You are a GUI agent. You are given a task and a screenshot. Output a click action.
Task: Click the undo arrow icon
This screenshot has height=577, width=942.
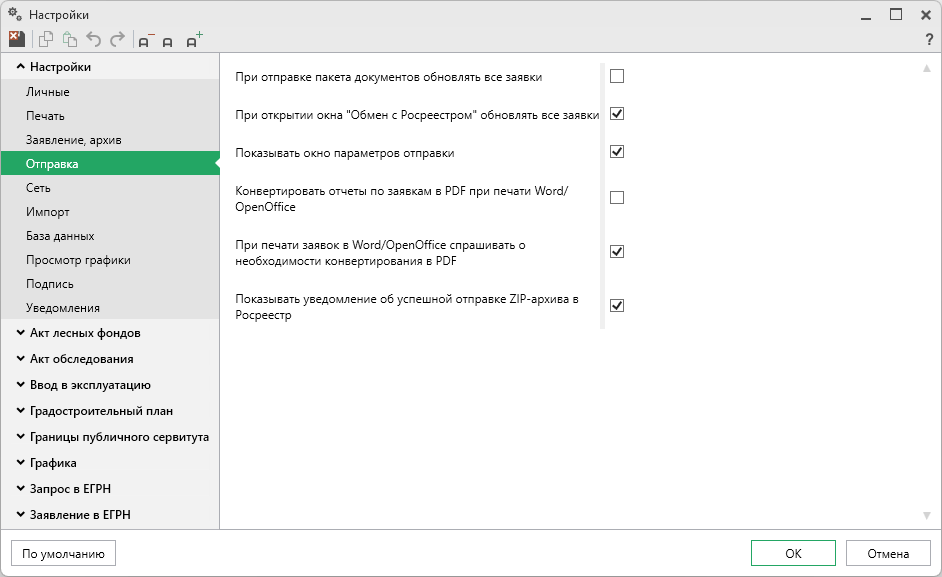(x=94, y=40)
